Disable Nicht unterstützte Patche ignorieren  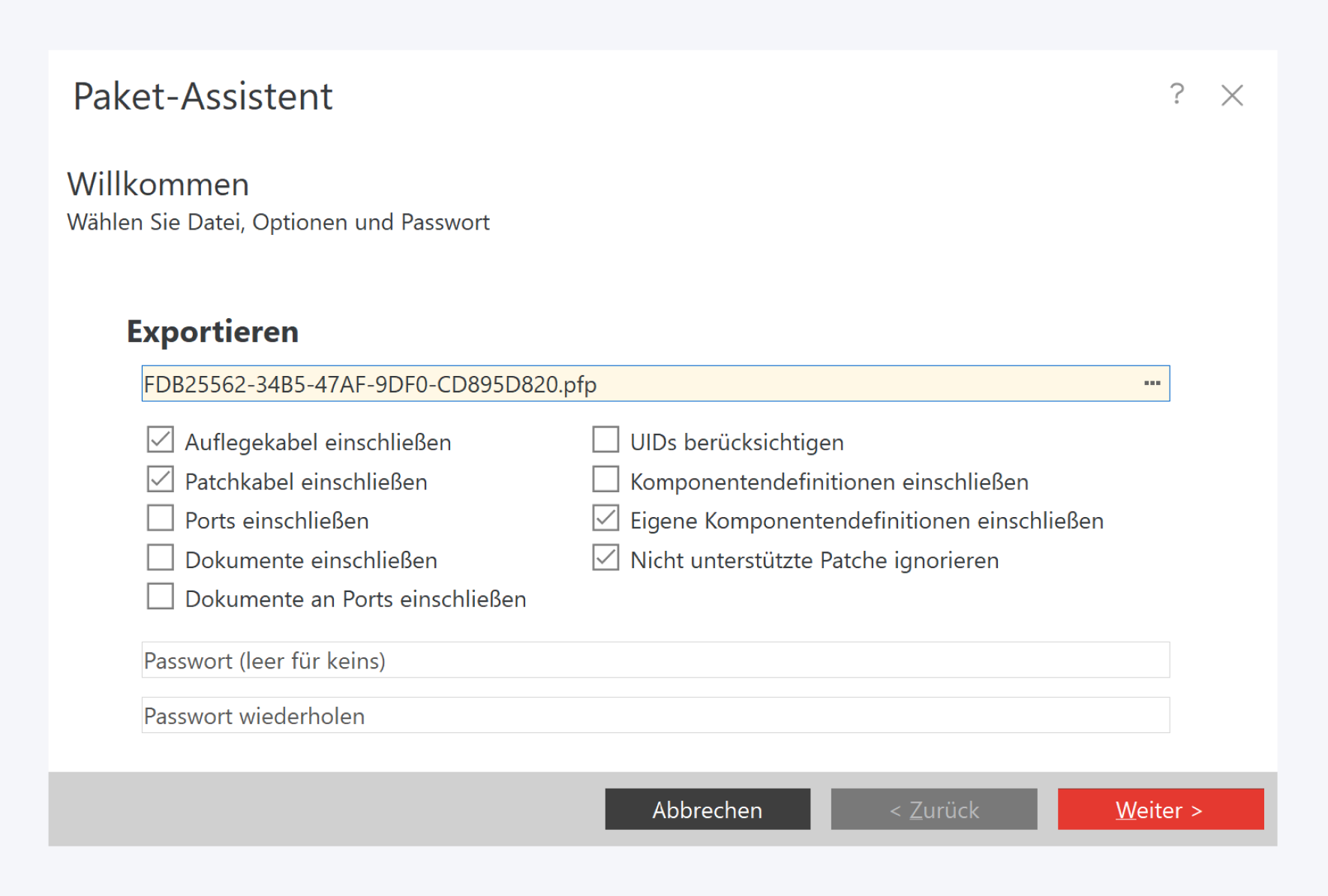(x=605, y=558)
